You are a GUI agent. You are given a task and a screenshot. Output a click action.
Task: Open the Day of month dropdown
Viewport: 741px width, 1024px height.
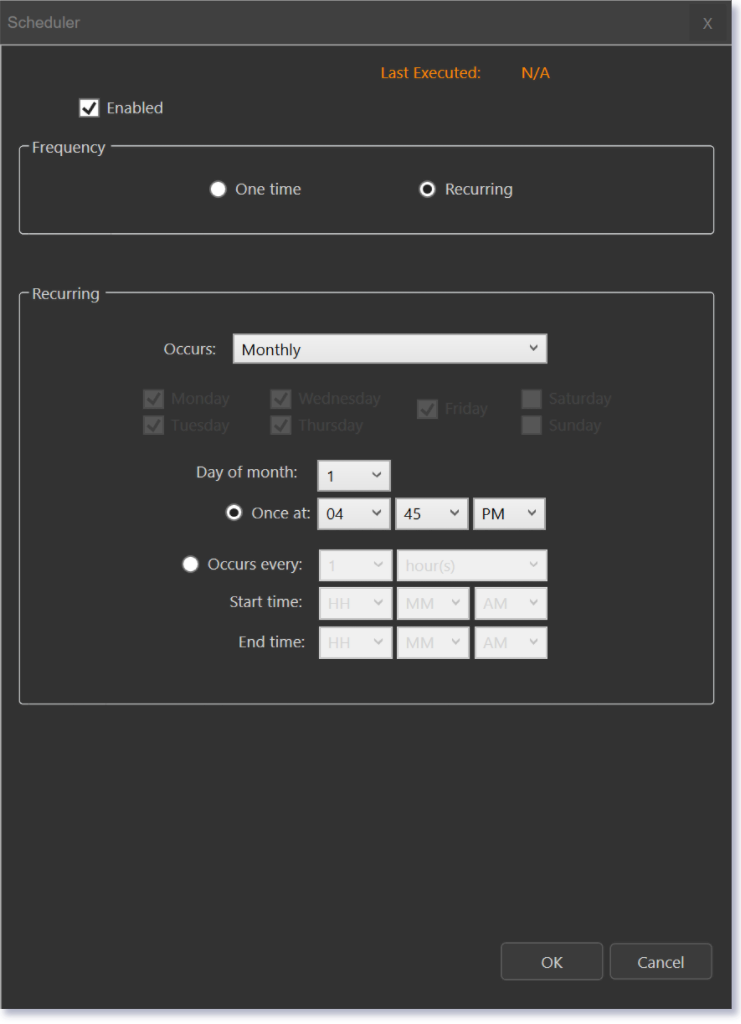pyautogui.click(x=354, y=476)
